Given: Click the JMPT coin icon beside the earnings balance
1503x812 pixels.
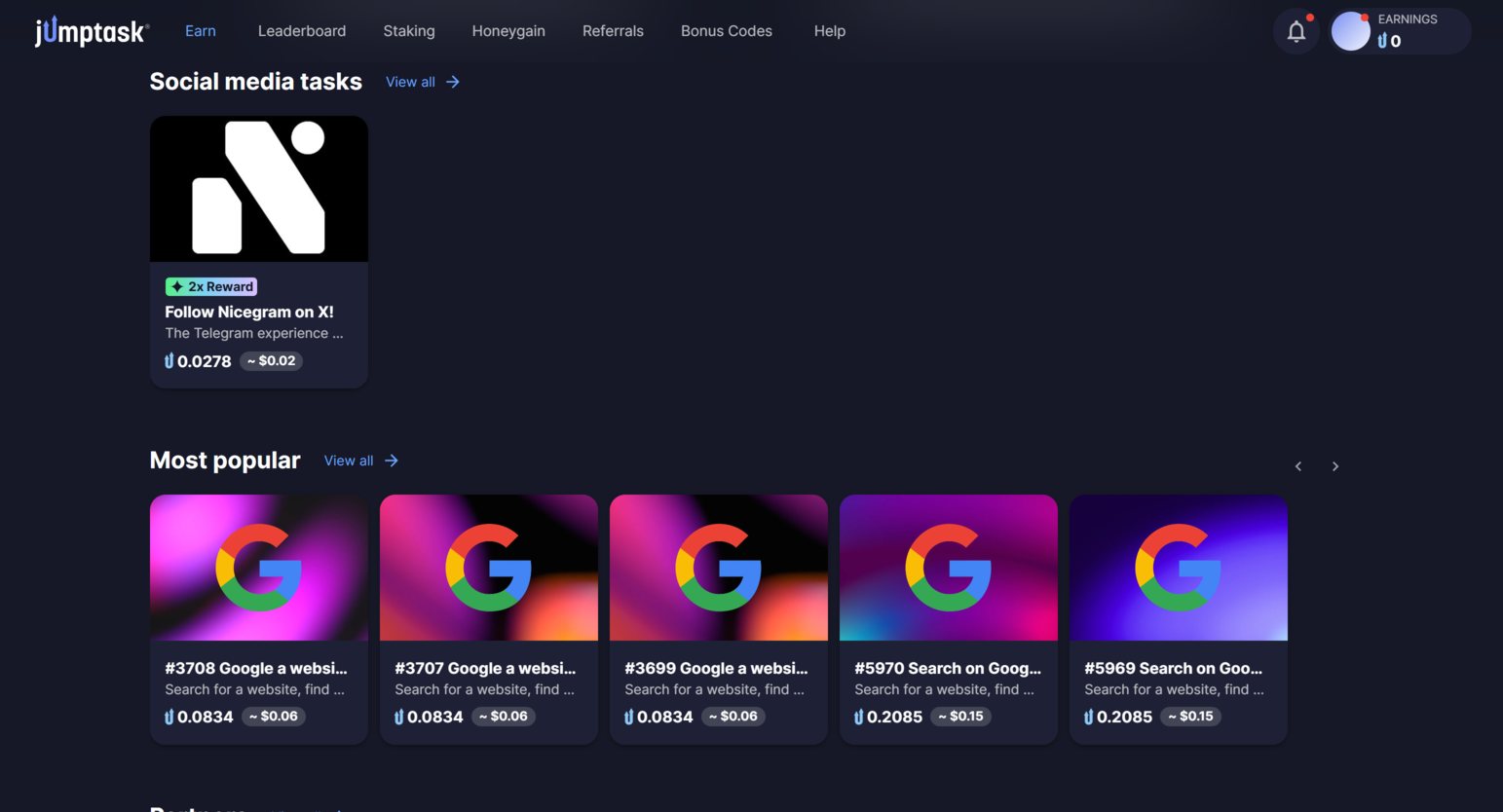Looking at the screenshot, I should 1382,41.
